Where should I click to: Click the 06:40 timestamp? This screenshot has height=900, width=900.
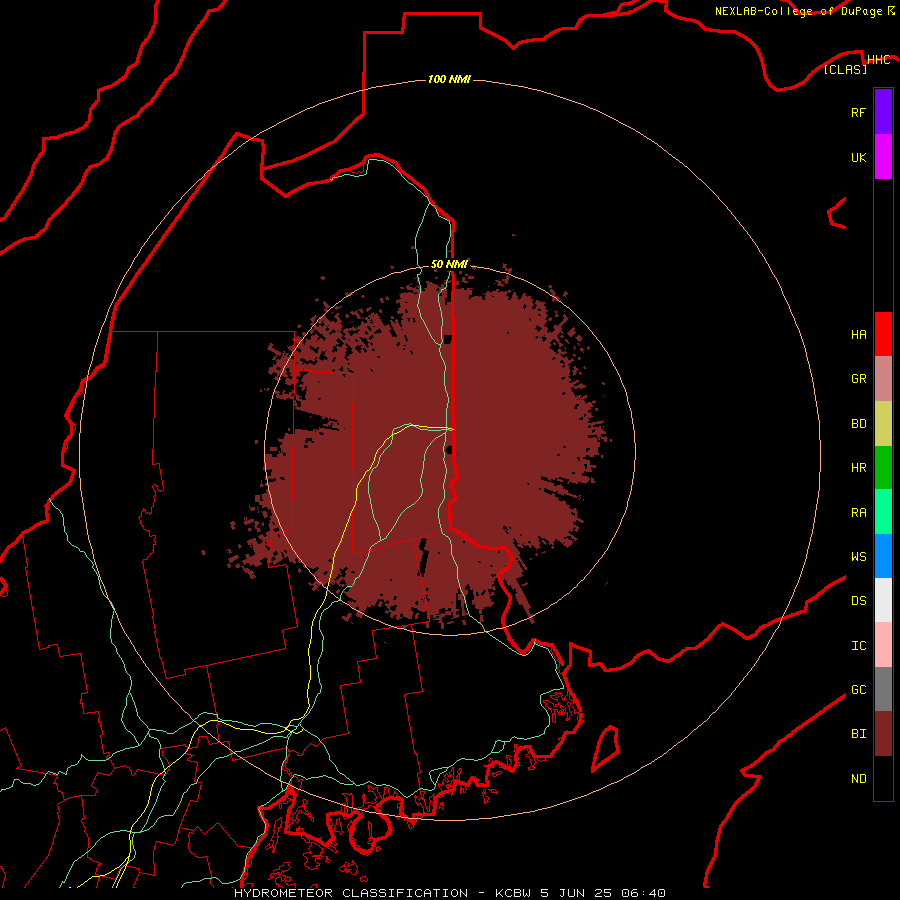[645, 893]
